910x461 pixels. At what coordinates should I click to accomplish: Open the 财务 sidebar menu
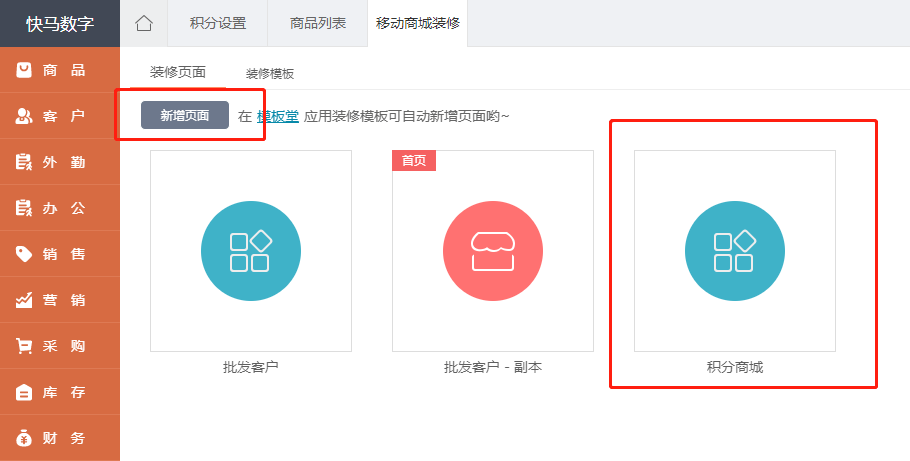point(60,438)
